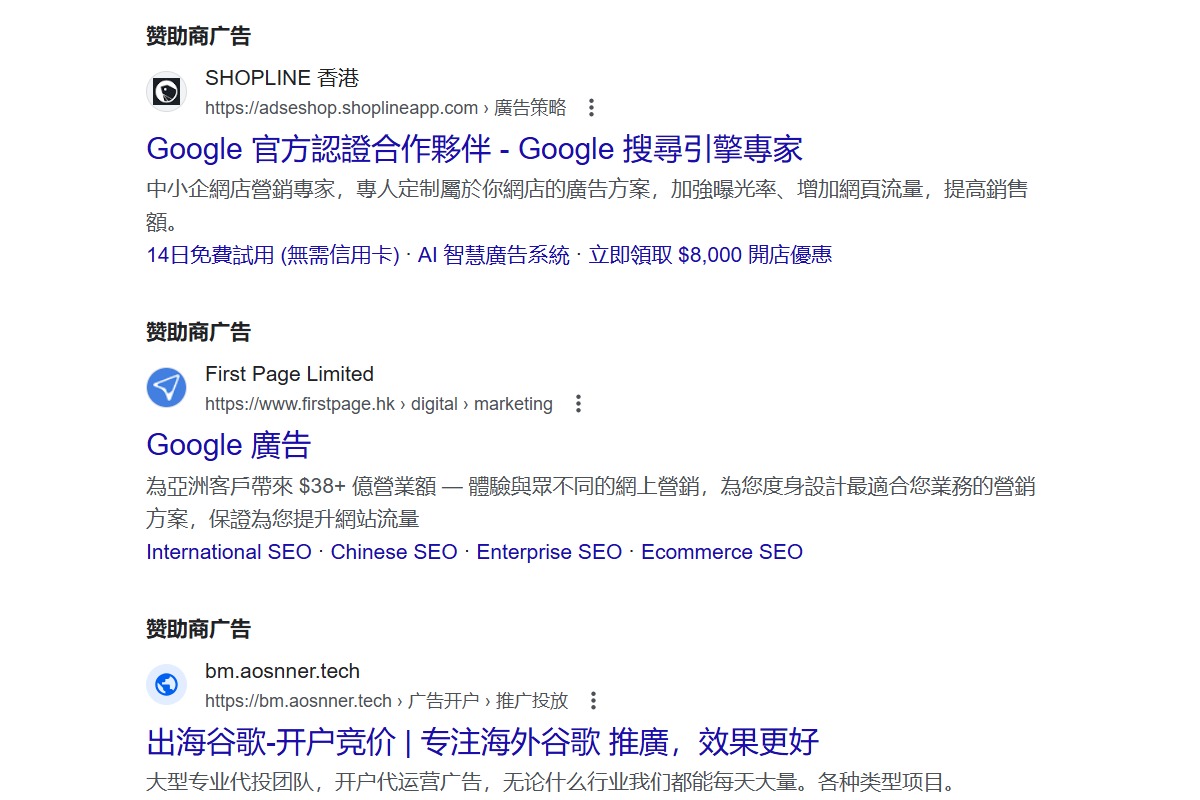Open the 'Google 官方認證合作夥伴' ad headline
The width and height of the screenshot is (1200, 800).
pos(474,149)
